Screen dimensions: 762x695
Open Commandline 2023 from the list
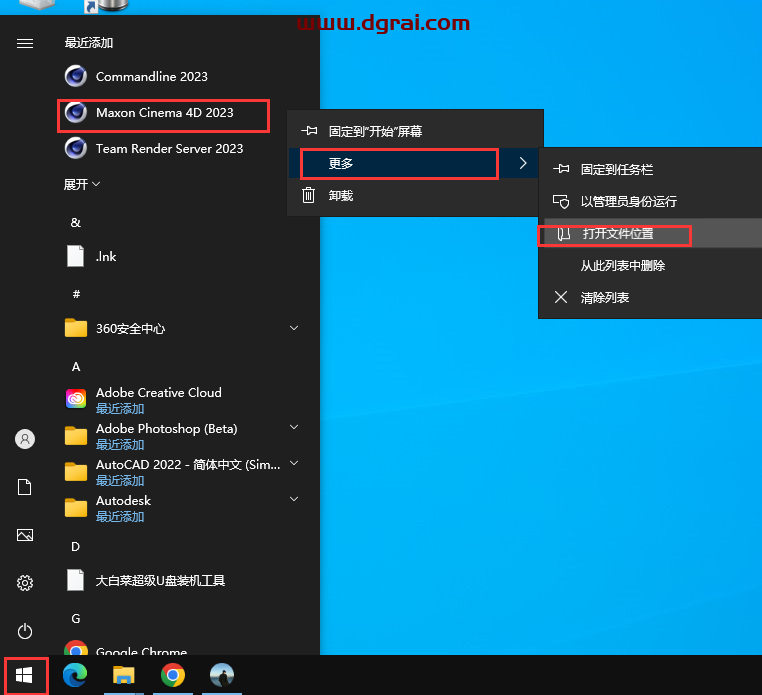152,76
